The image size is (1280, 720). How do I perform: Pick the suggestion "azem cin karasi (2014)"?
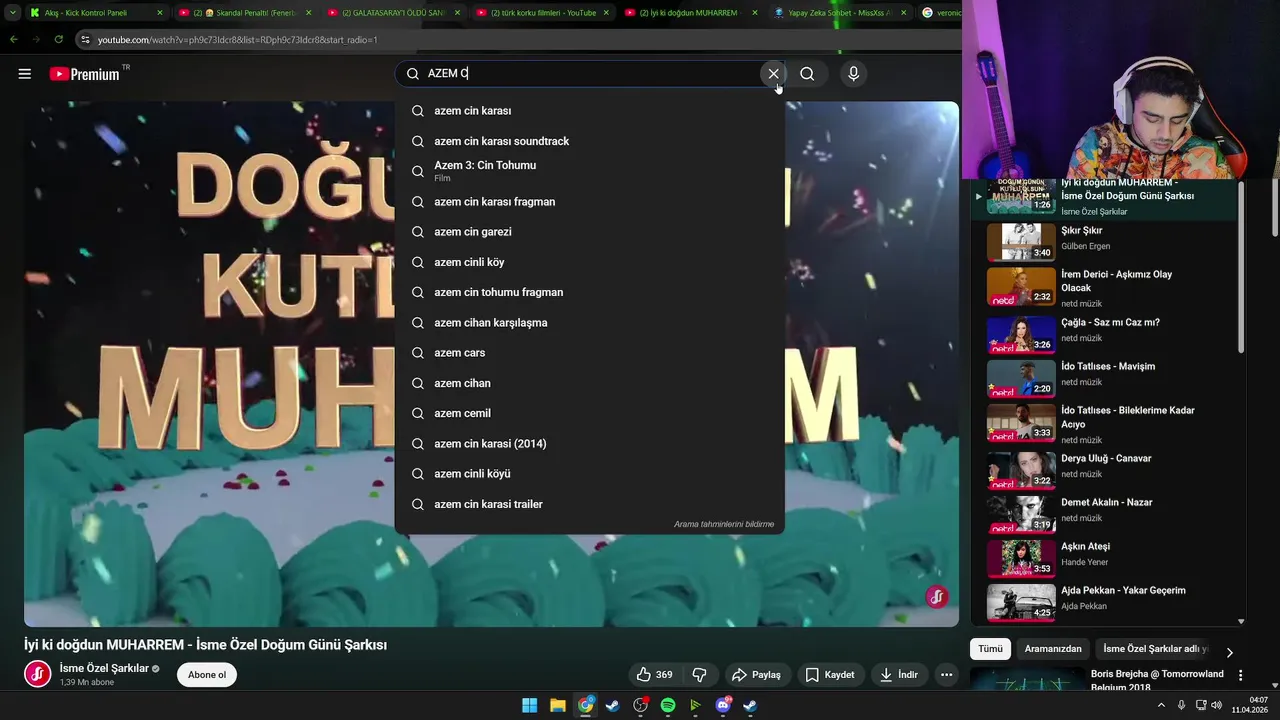[590, 444]
